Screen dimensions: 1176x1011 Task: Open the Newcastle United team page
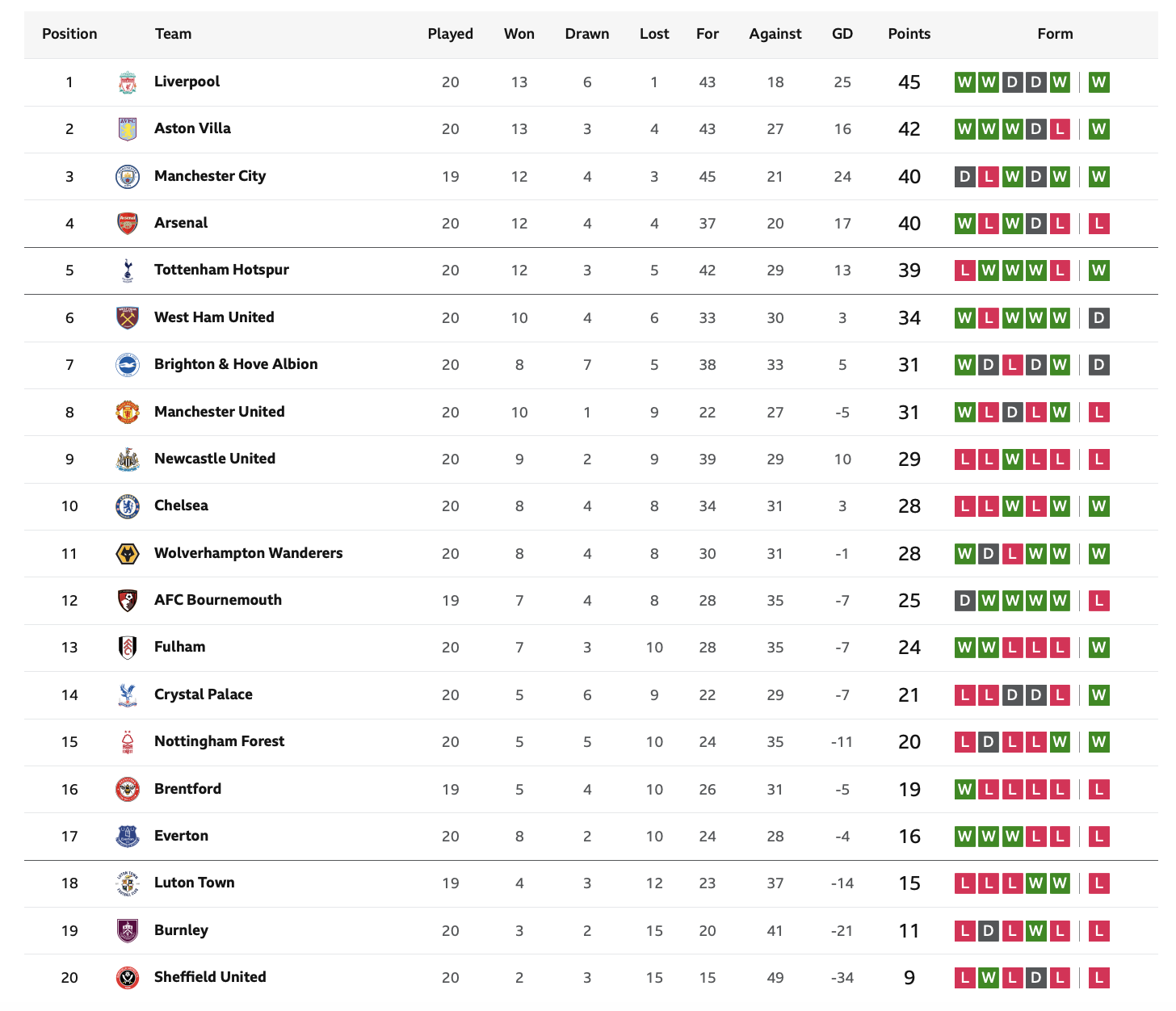point(215,459)
